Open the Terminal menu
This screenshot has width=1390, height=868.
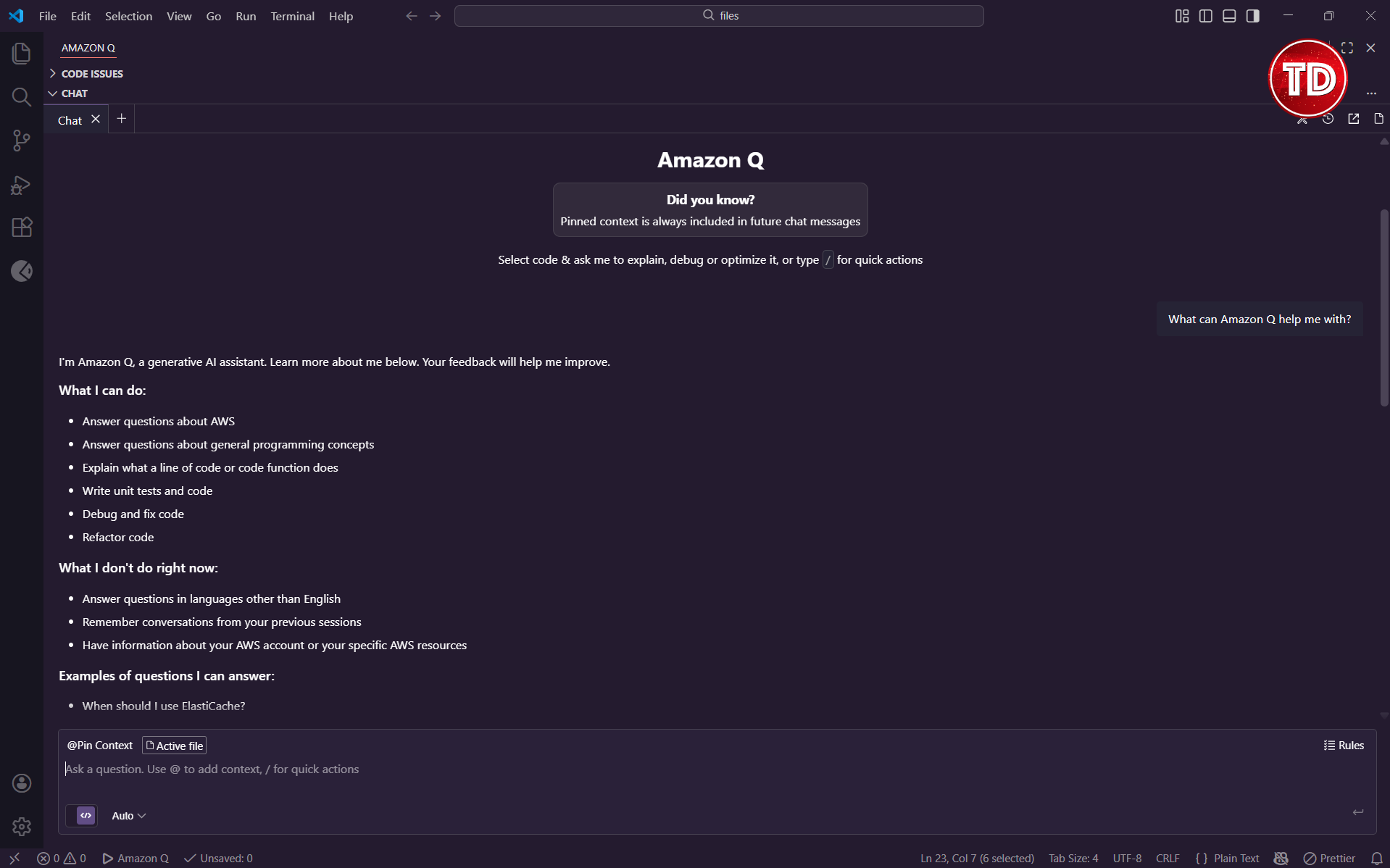click(291, 15)
